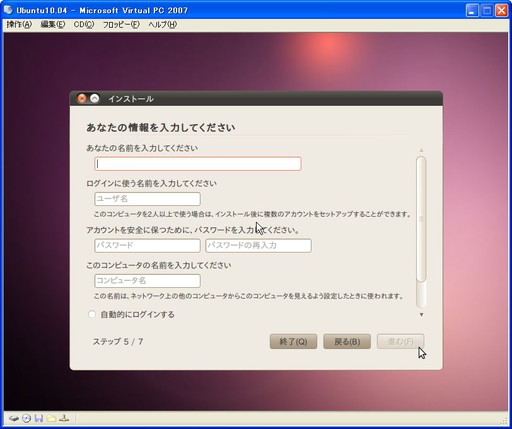Viewport: 512px width, 429px height.
Task: Maximize the Virtual PC window
Action: click(x=487, y=10)
